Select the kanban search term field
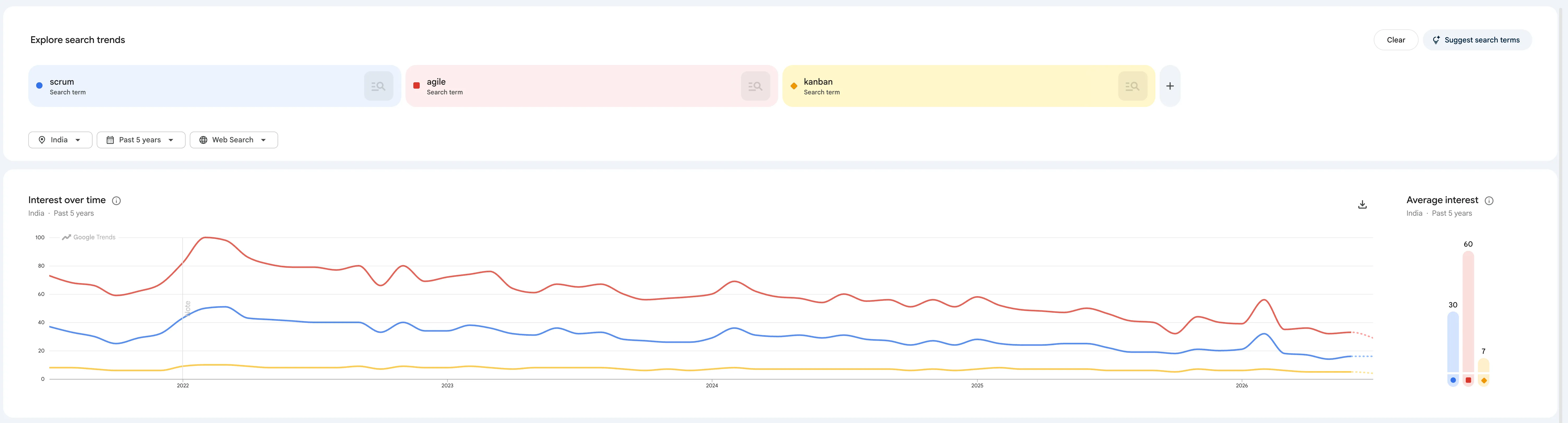This screenshot has width=1568, height=423. (969, 86)
